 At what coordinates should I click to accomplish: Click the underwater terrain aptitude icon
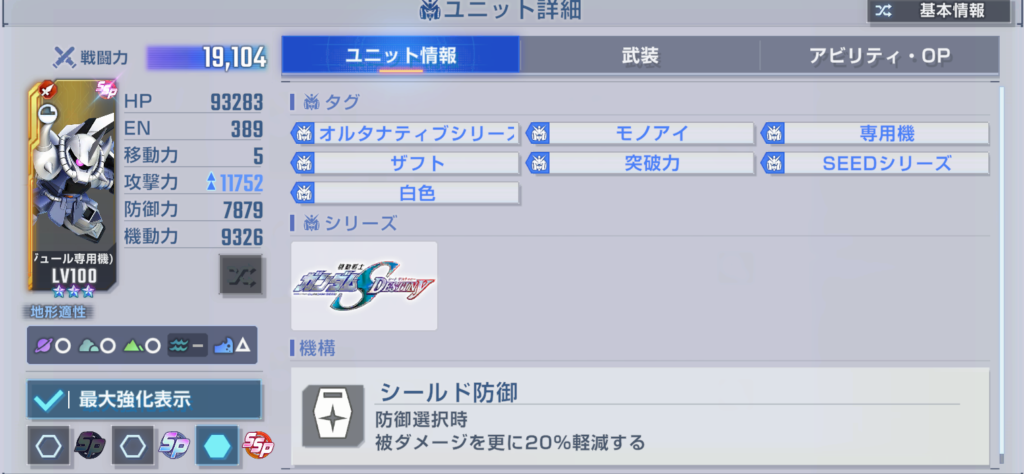(187, 345)
